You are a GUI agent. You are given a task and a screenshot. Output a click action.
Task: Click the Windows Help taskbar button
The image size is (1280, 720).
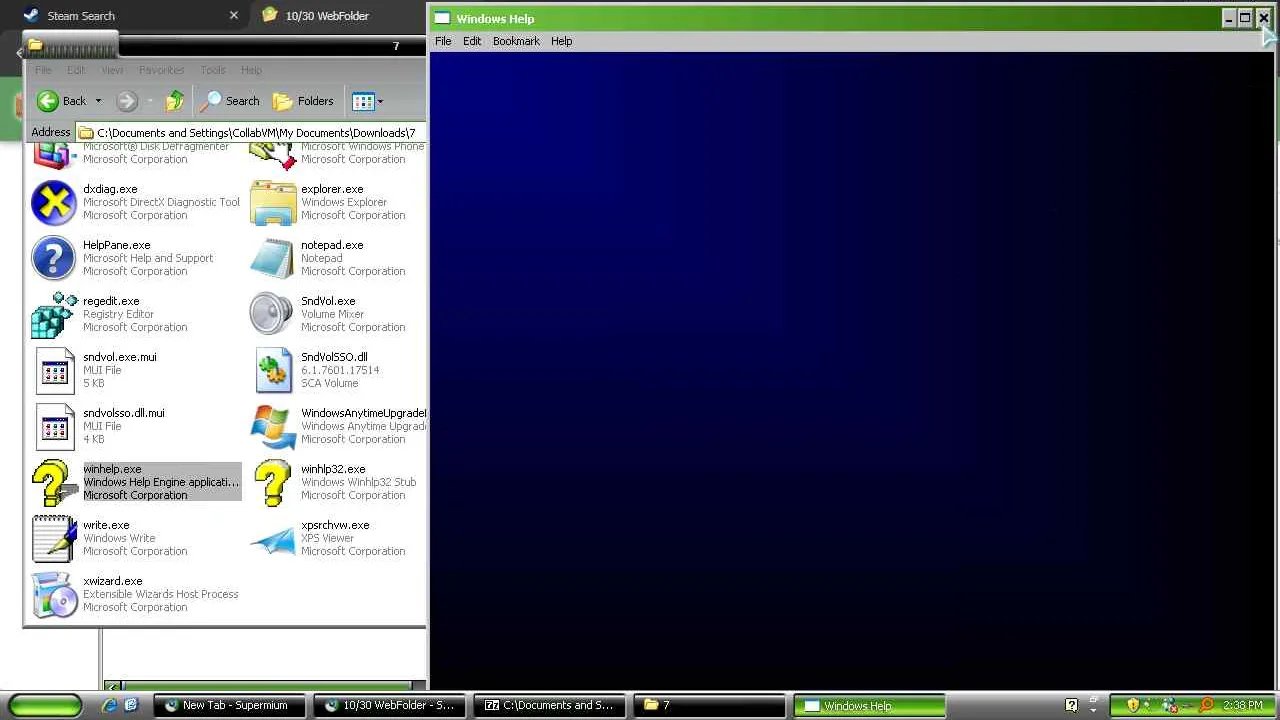(x=869, y=705)
